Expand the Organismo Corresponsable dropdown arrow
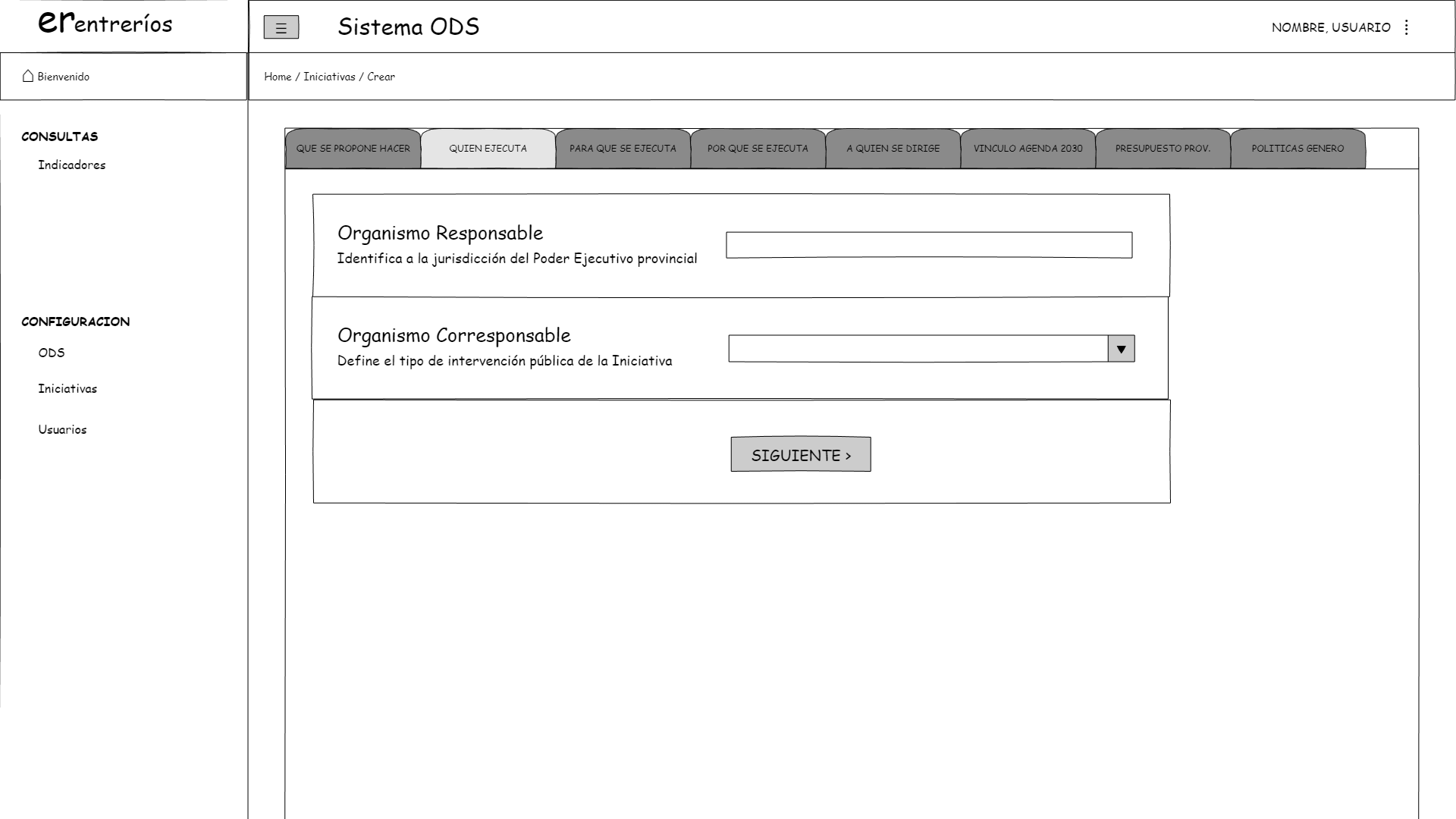 click(1121, 349)
